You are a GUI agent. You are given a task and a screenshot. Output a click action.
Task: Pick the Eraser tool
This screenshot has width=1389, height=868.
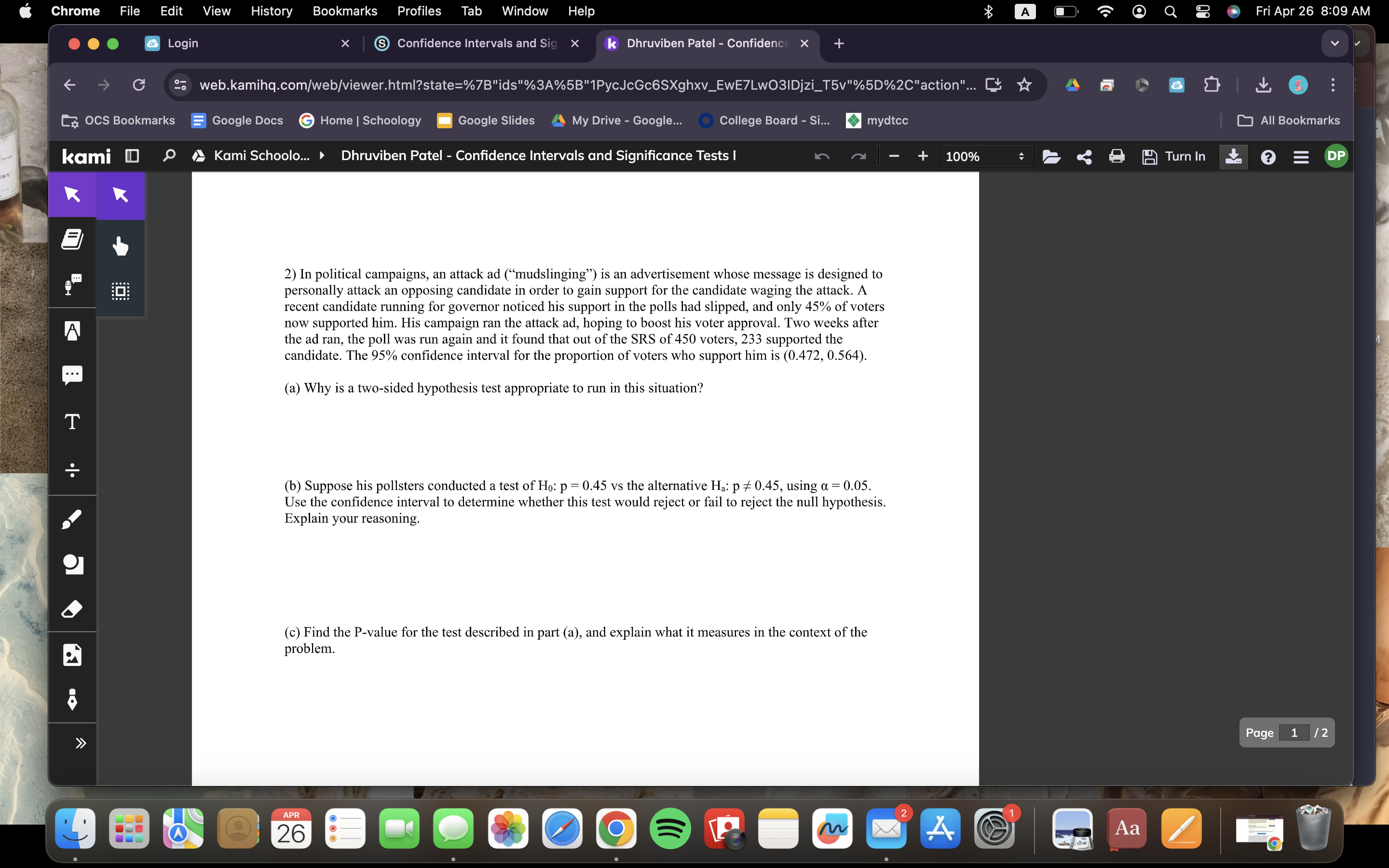72,609
